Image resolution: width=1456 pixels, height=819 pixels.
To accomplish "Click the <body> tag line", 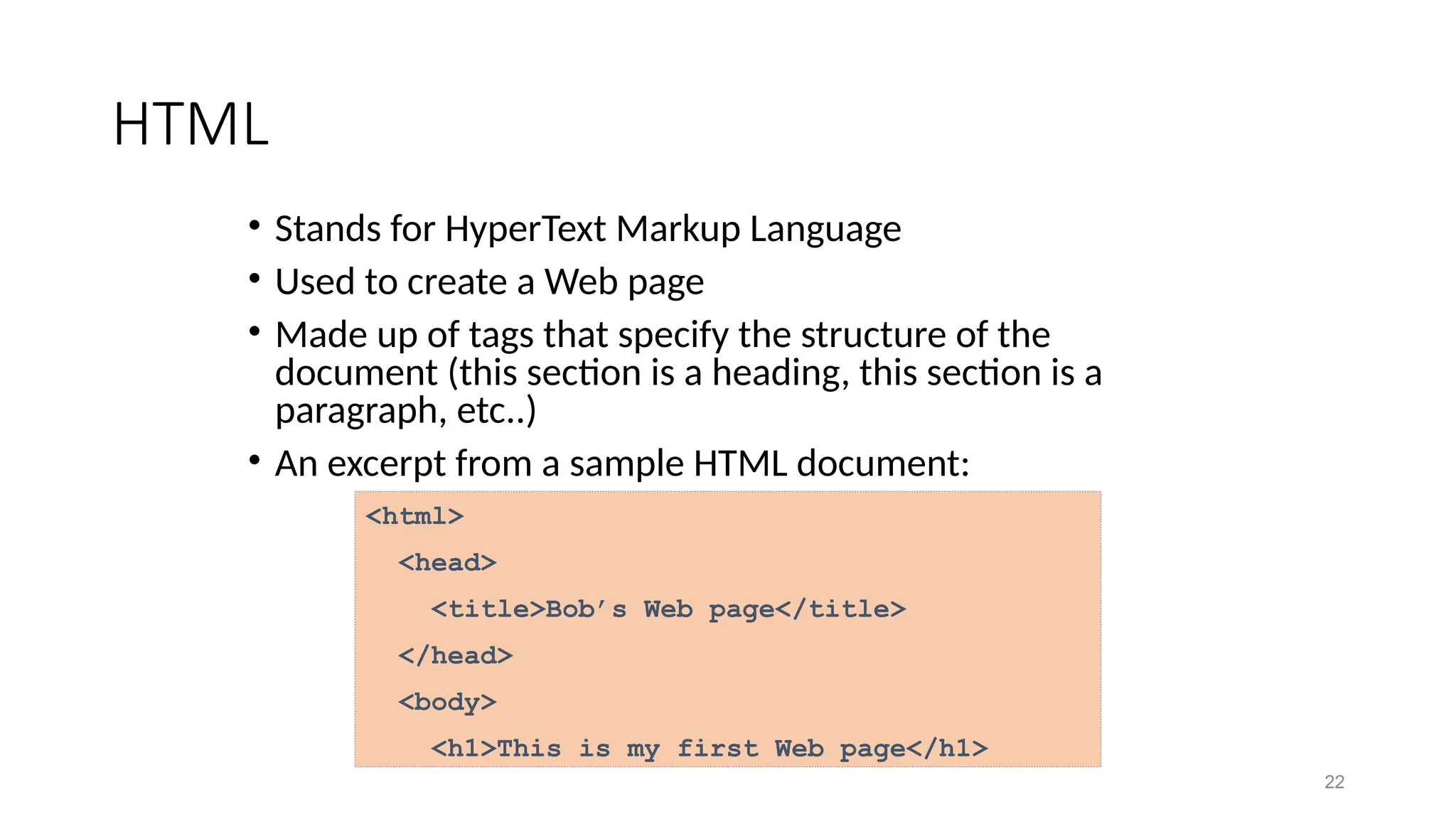I will (x=447, y=702).
